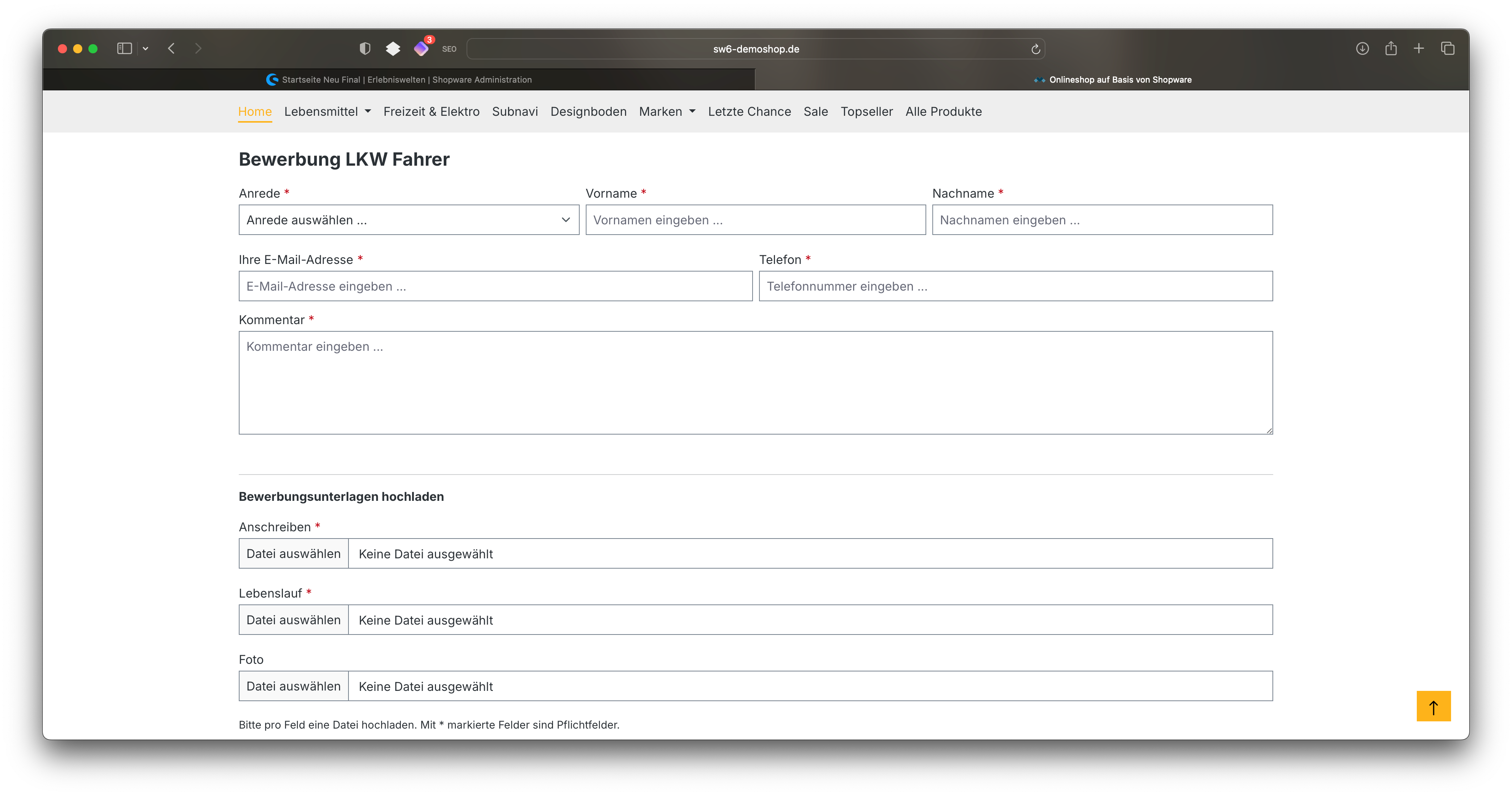Switch to the Shopware Administration tab

399,80
